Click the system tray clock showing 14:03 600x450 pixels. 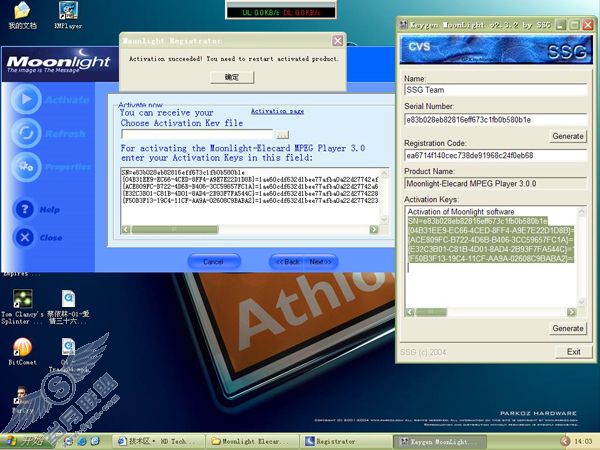[583, 441]
